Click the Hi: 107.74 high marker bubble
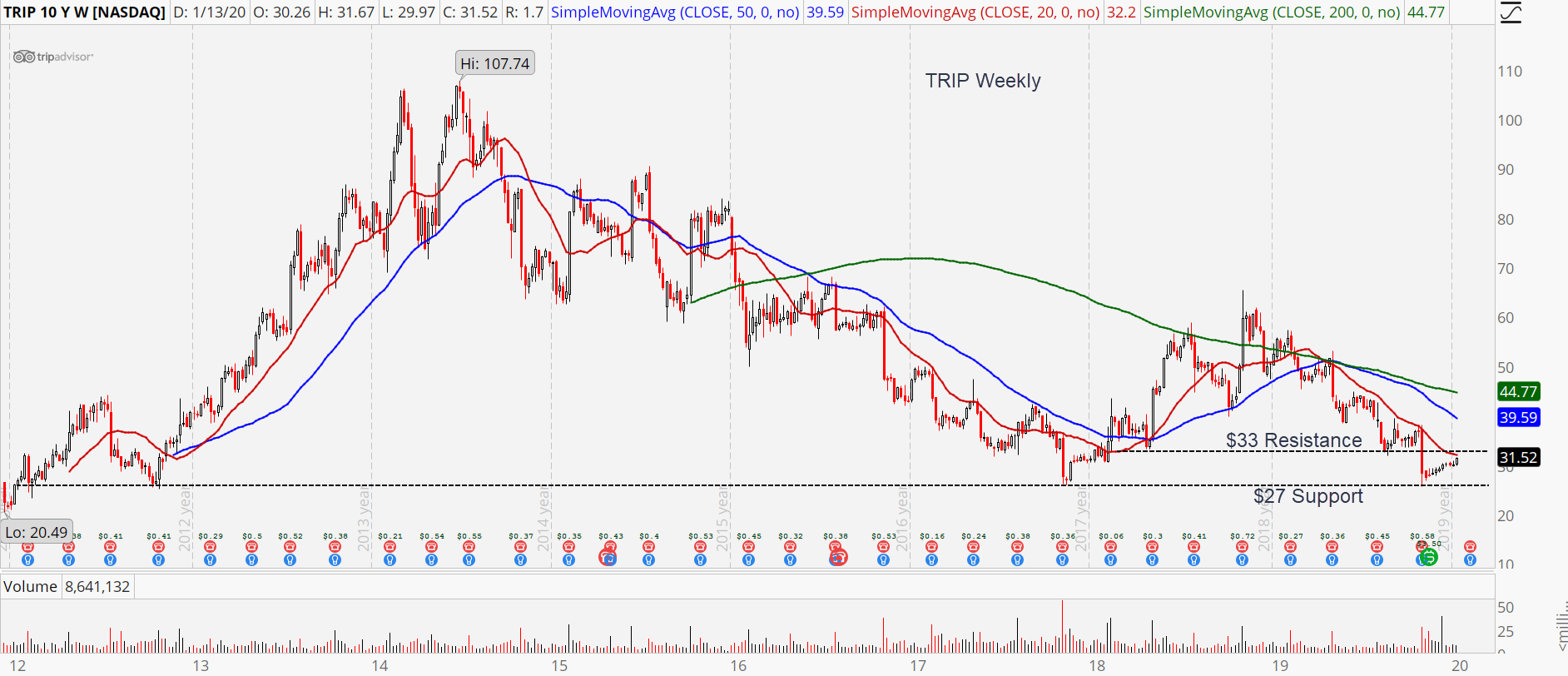Viewport: 1568px width, 676px height. tap(495, 63)
